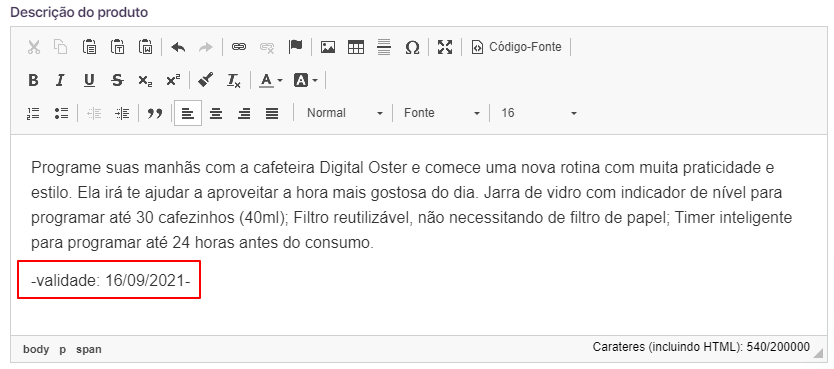Click the Decrease indent icon

[94, 113]
